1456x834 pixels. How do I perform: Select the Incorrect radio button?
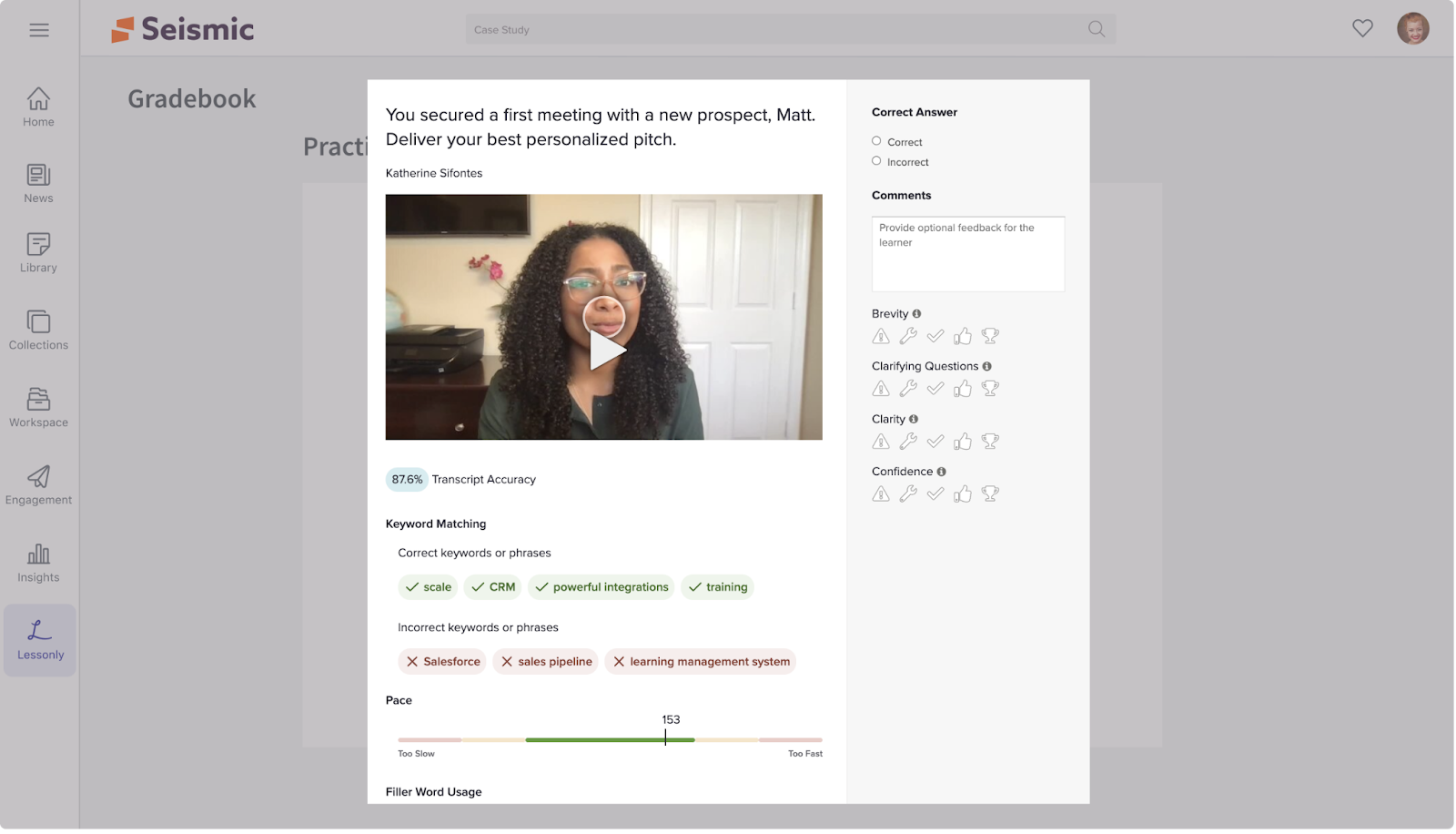tap(877, 161)
